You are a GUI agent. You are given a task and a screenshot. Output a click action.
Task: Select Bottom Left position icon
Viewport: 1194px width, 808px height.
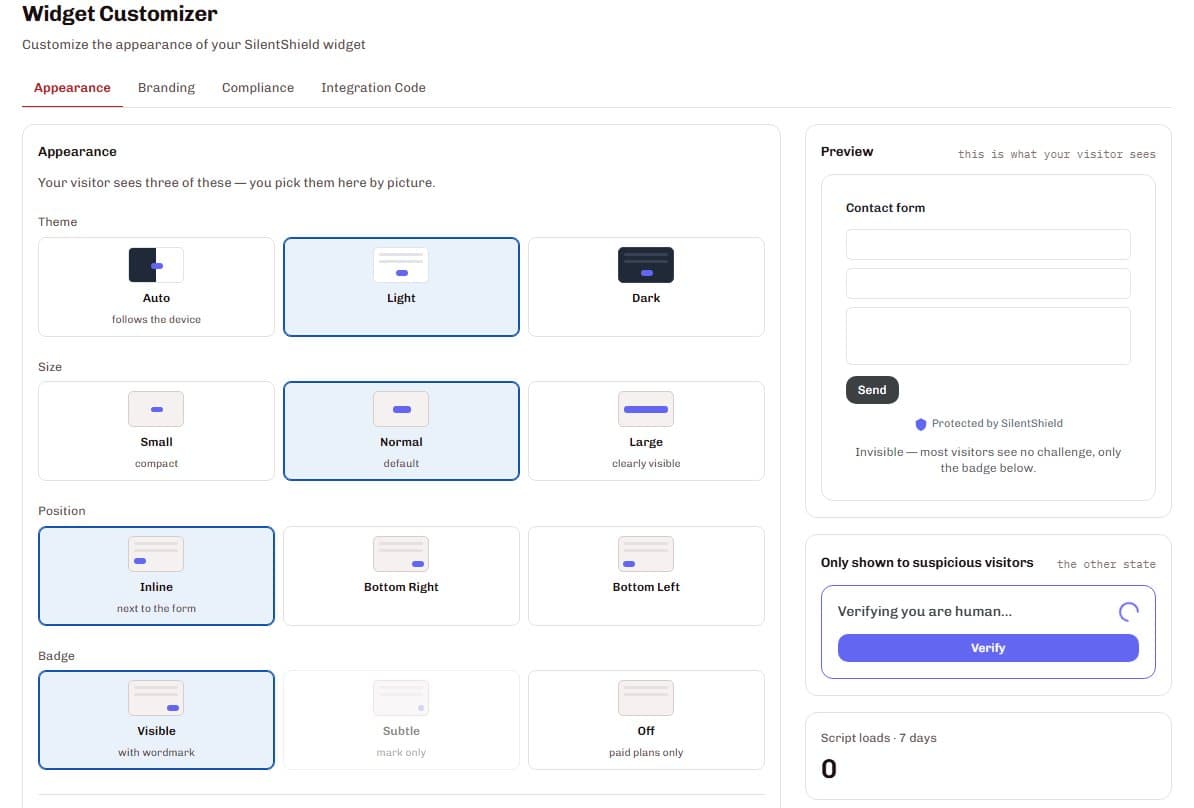(x=646, y=554)
